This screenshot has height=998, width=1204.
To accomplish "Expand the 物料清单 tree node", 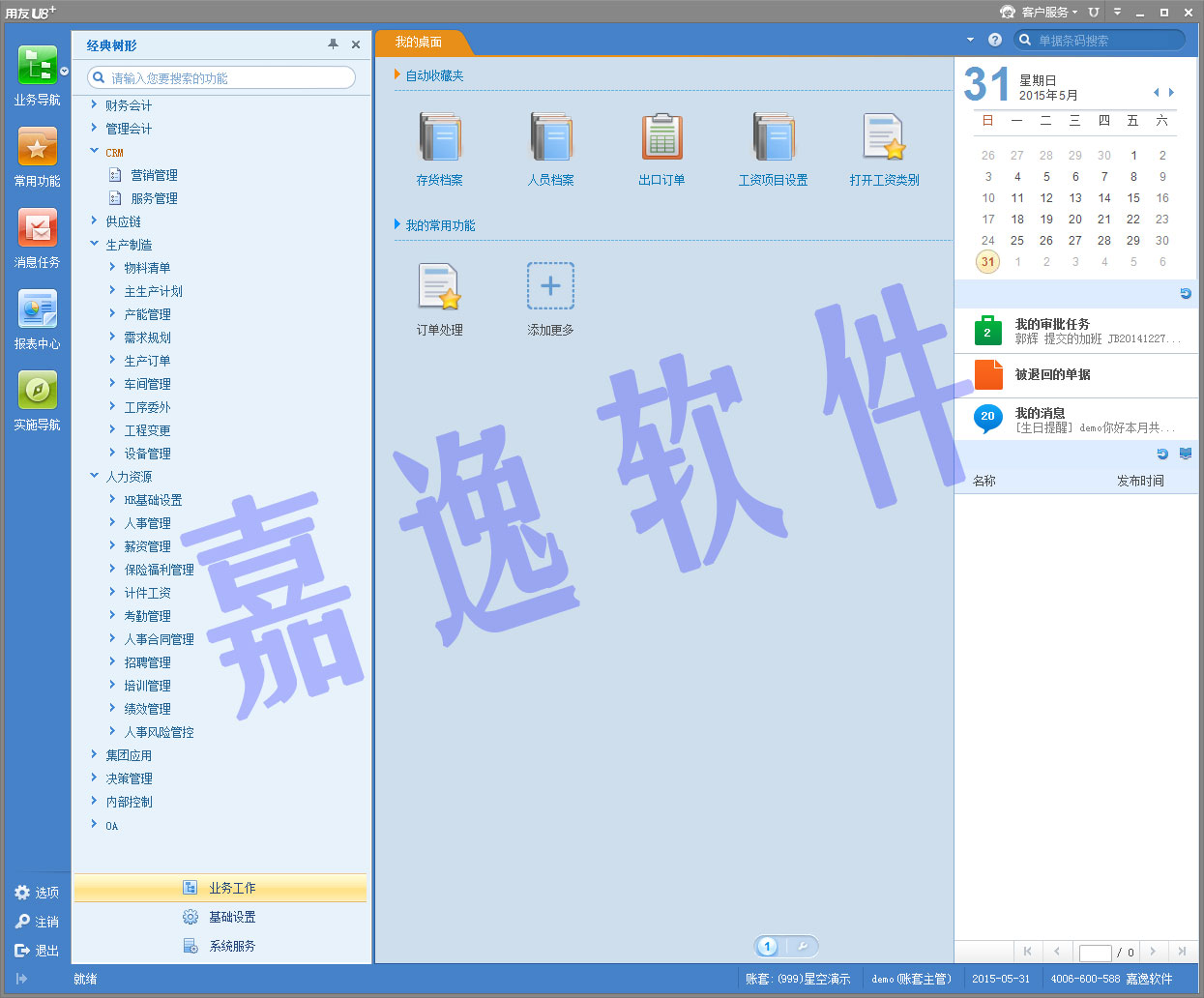I will pos(112,267).
